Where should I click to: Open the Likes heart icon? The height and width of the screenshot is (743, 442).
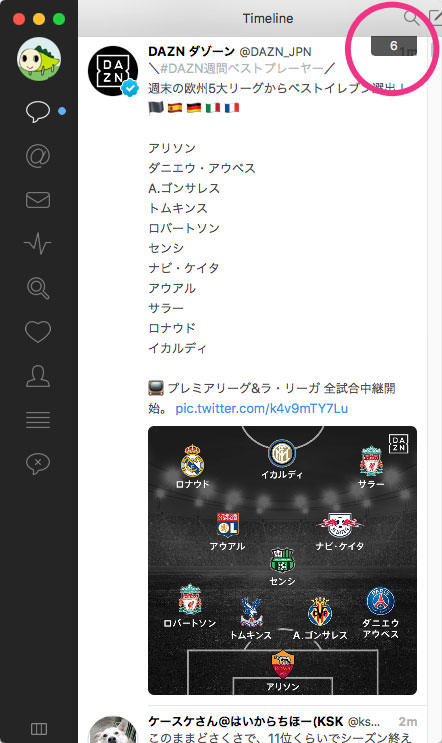(x=38, y=332)
